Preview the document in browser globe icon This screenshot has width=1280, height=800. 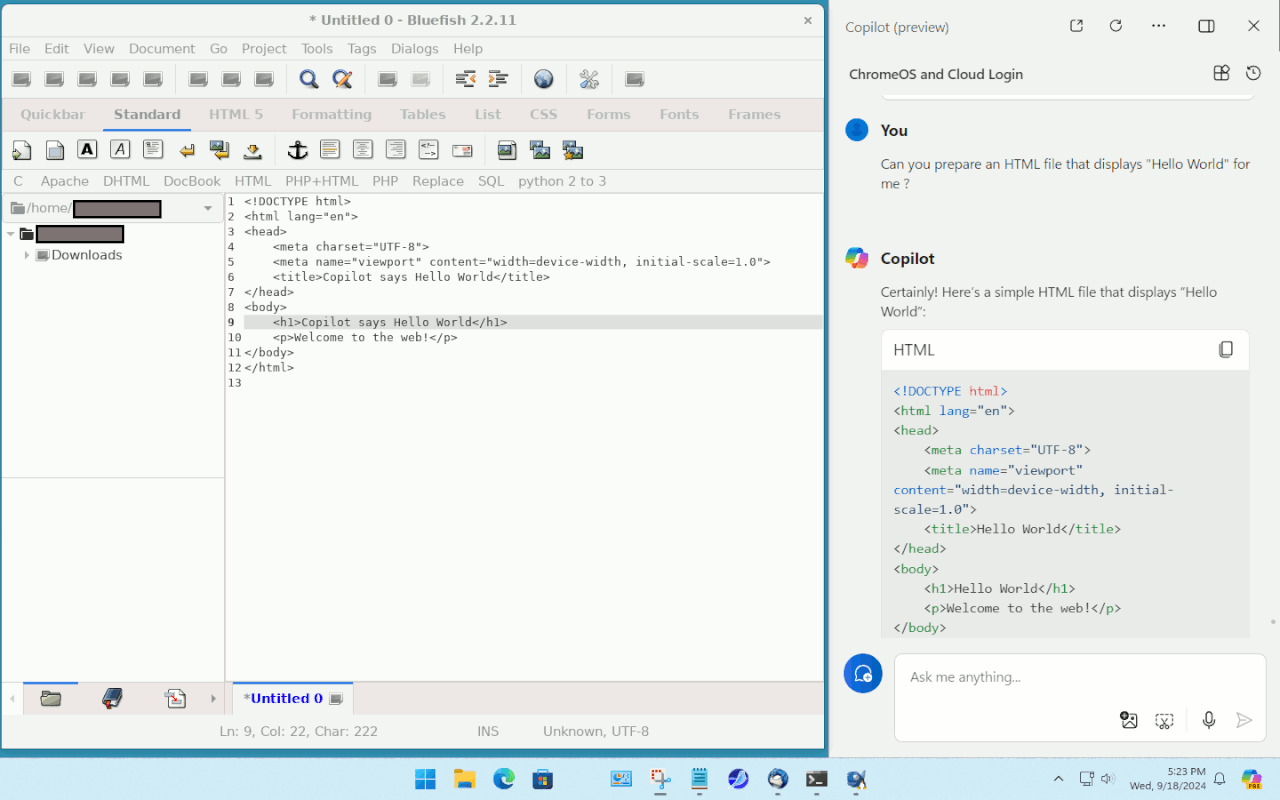point(544,79)
